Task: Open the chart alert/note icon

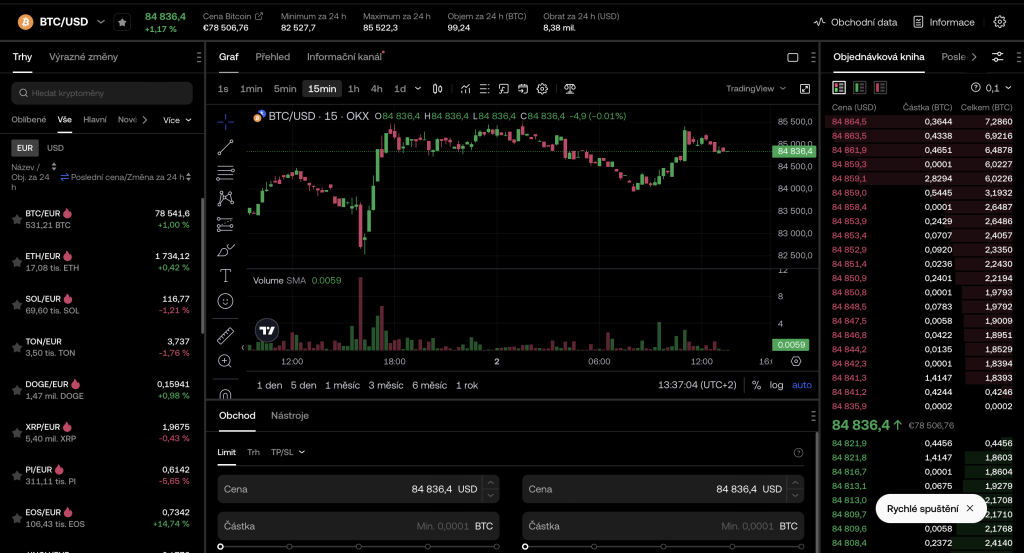Action: 504,89
